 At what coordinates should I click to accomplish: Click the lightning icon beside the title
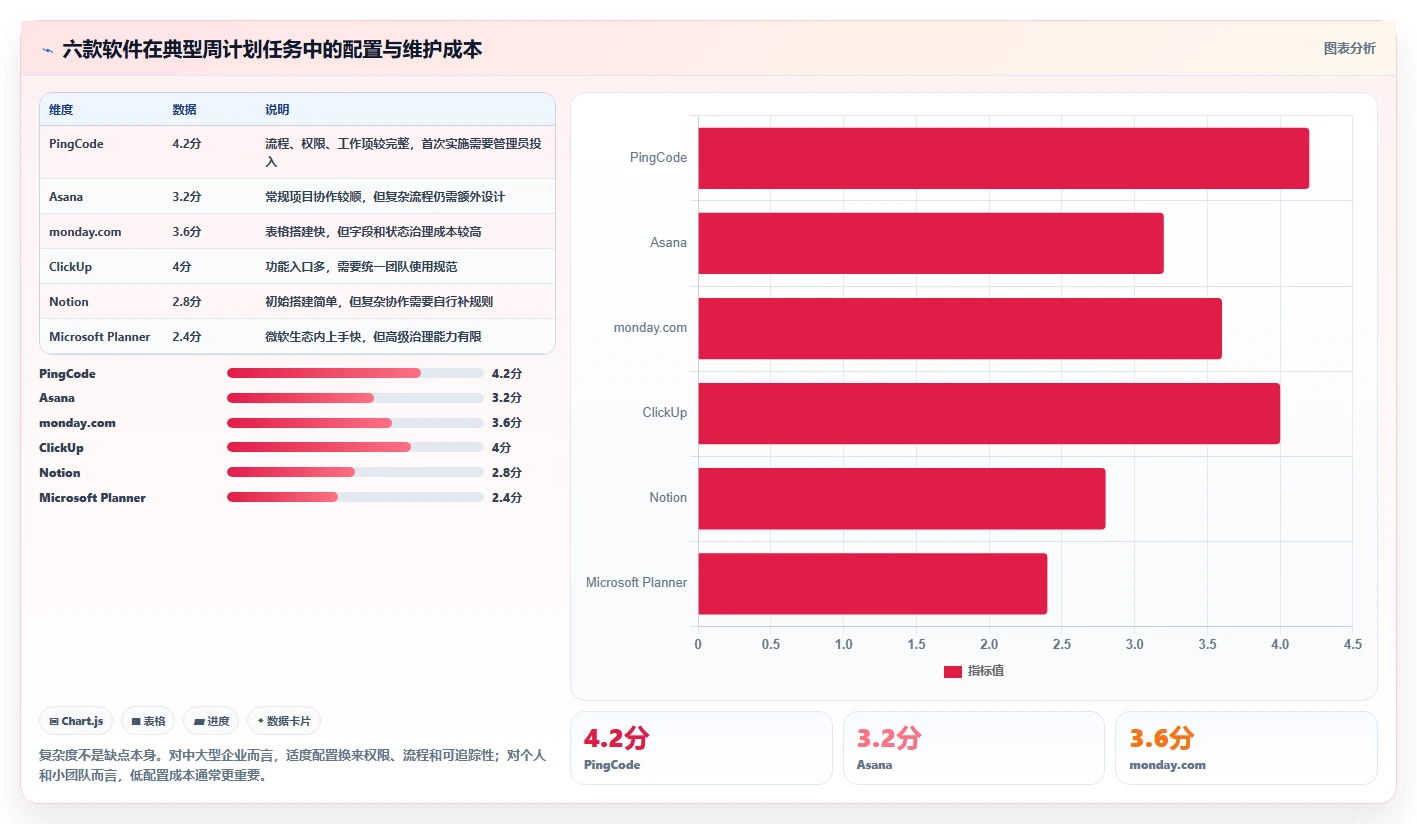tap(48, 50)
